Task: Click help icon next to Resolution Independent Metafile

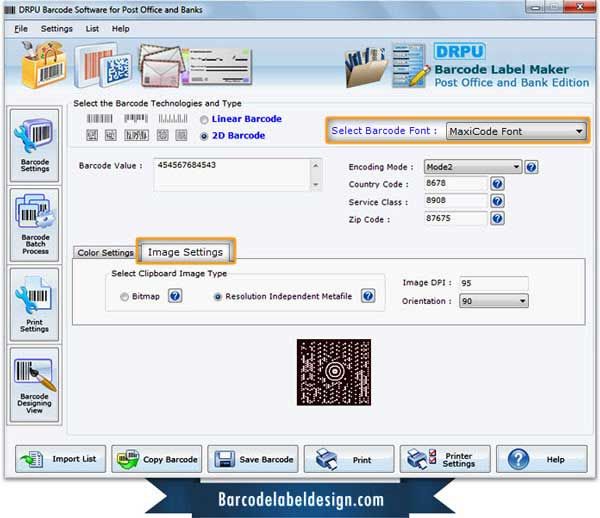Action: 368,296
